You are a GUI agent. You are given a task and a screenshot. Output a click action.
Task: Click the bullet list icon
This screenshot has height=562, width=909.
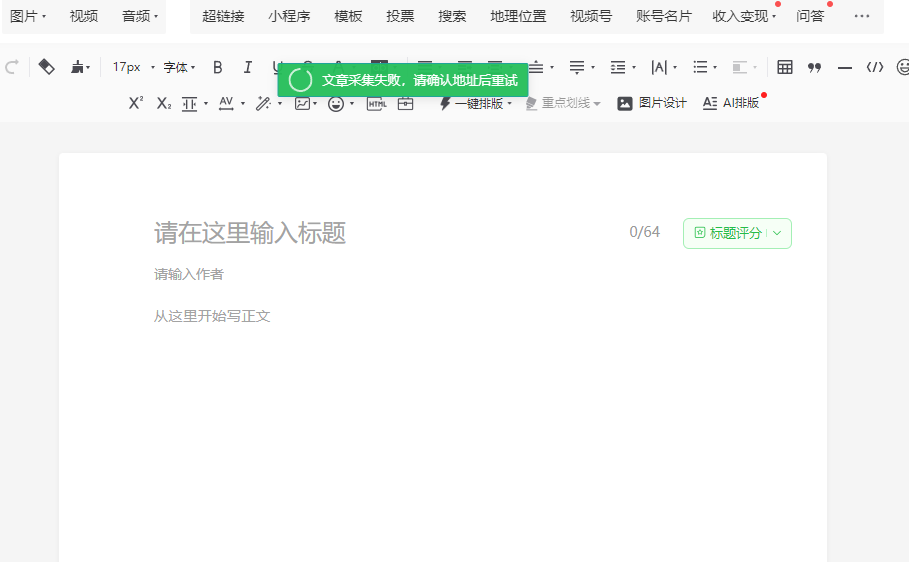[x=700, y=67]
